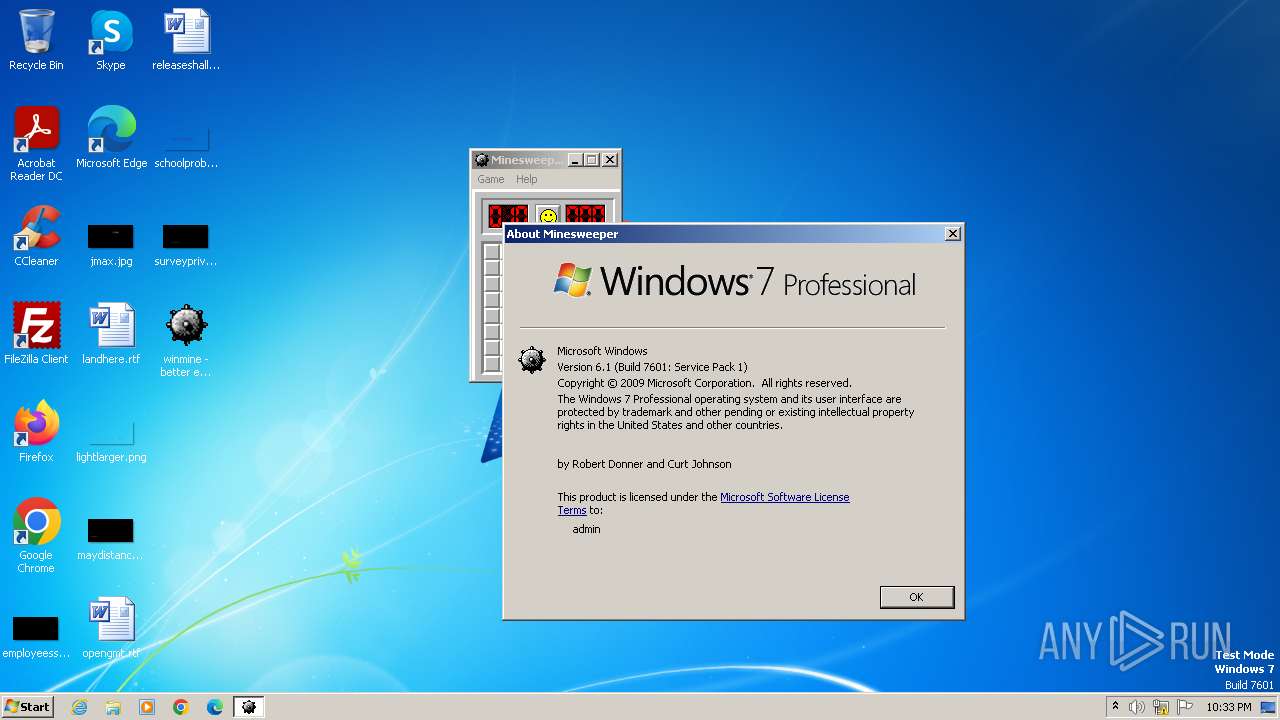
Task: Launch Windows Media Player from taskbar
Action: pos(147,707)
